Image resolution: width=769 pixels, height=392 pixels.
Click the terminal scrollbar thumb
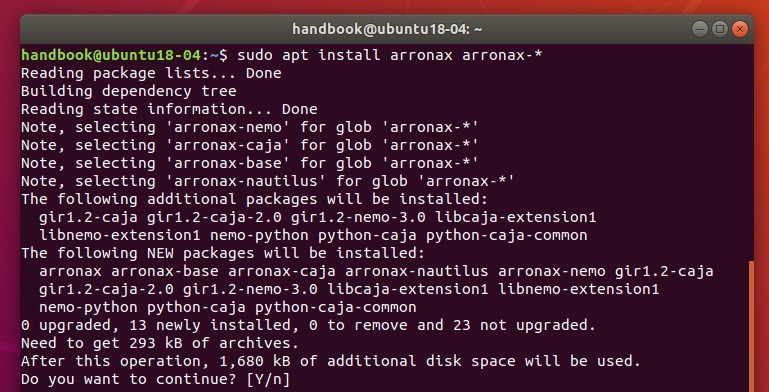point(751,326)
